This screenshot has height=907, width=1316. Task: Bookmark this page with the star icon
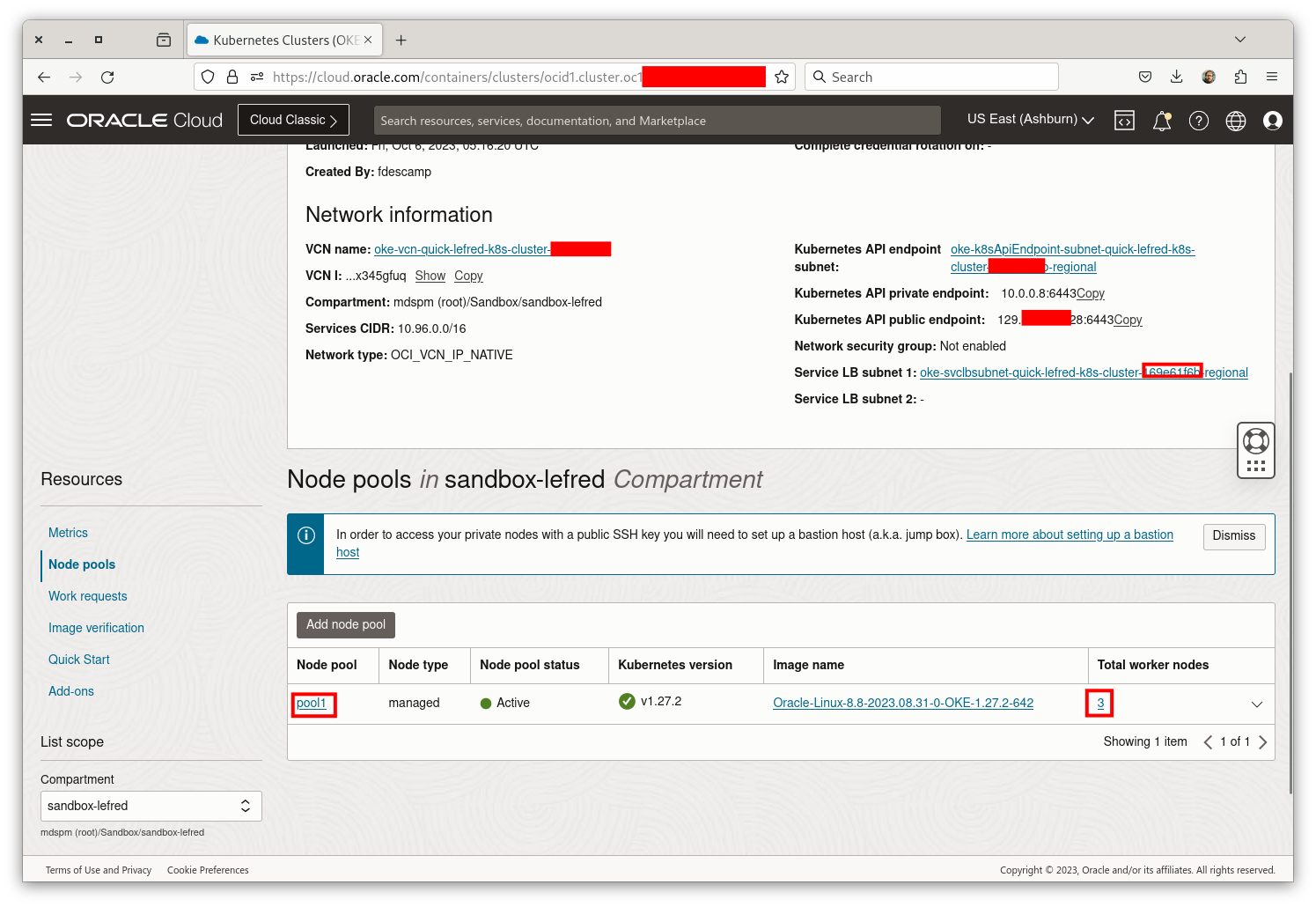click(x=782, y=77)
